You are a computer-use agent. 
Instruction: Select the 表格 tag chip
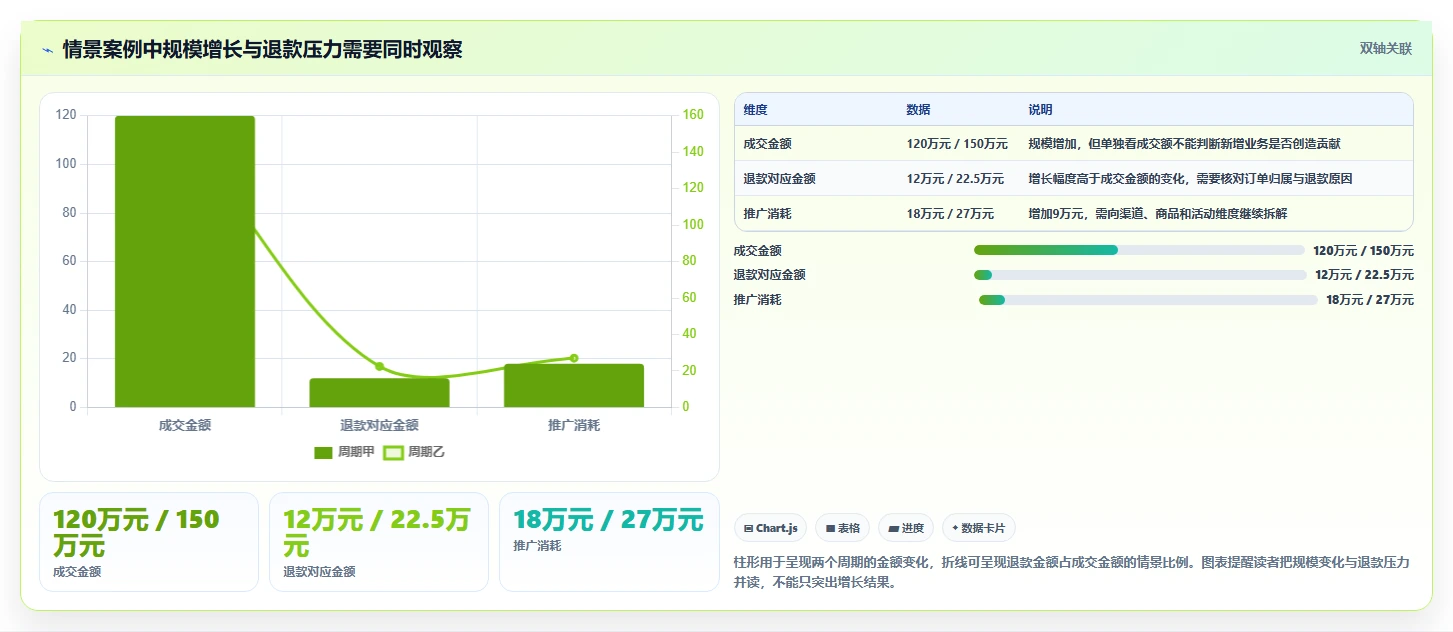pos(842,528)
